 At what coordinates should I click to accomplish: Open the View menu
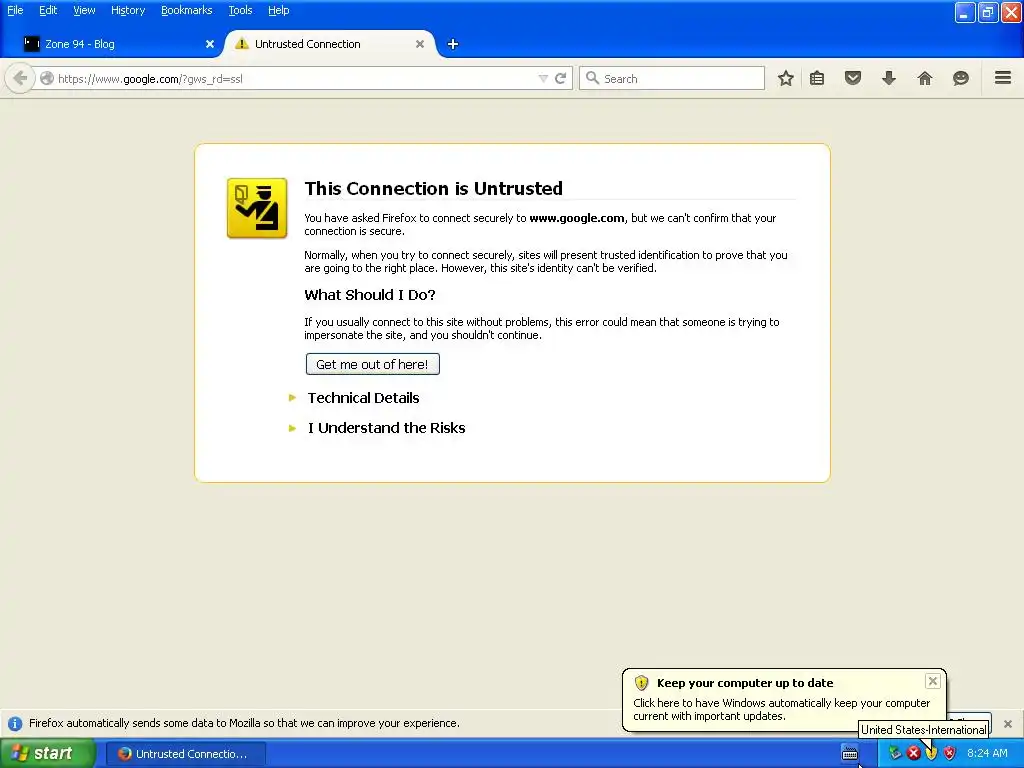tap(84, 10)
